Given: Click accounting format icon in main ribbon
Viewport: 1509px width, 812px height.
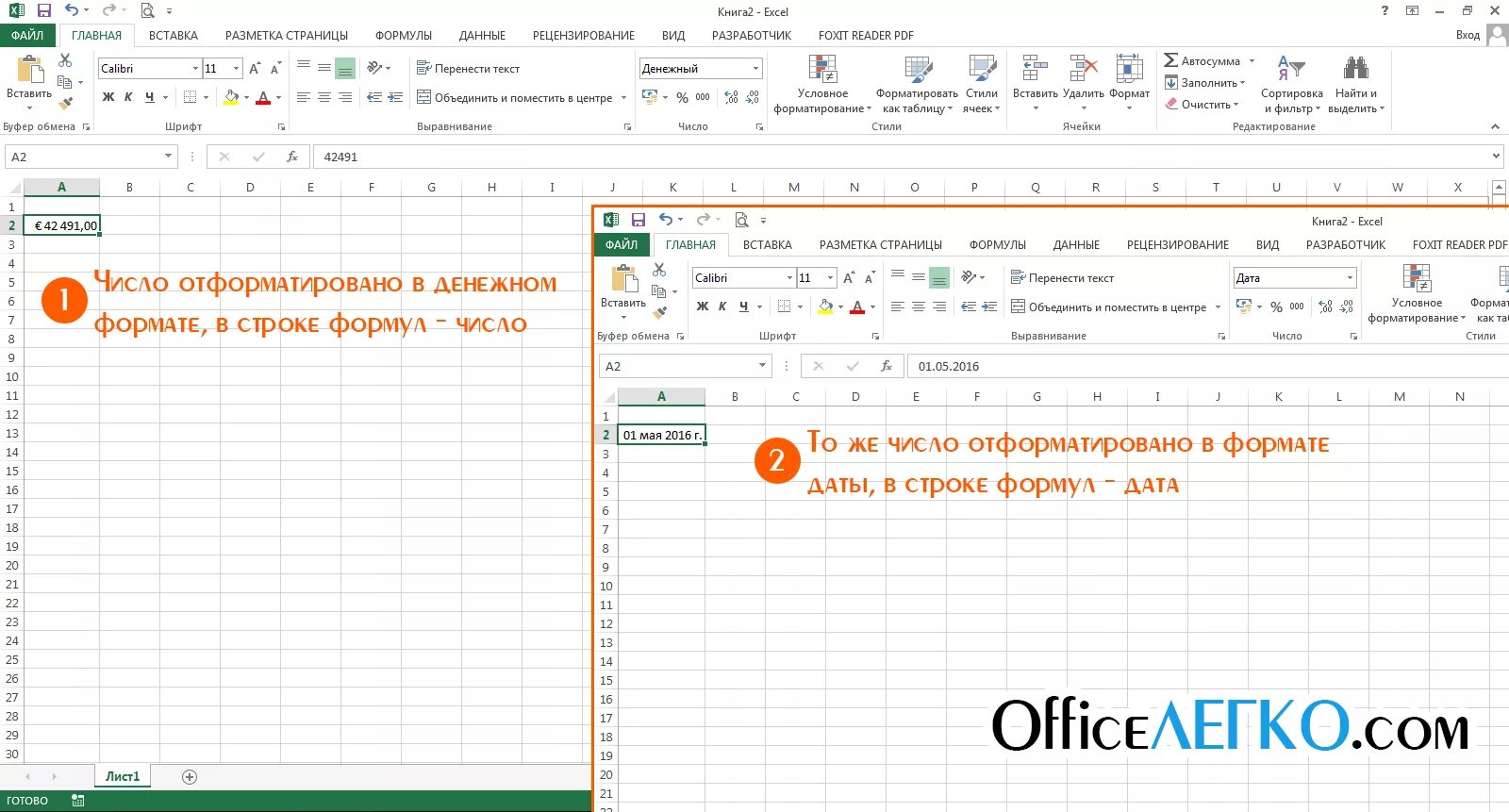Looking at the screenshot, I should 650,97.
